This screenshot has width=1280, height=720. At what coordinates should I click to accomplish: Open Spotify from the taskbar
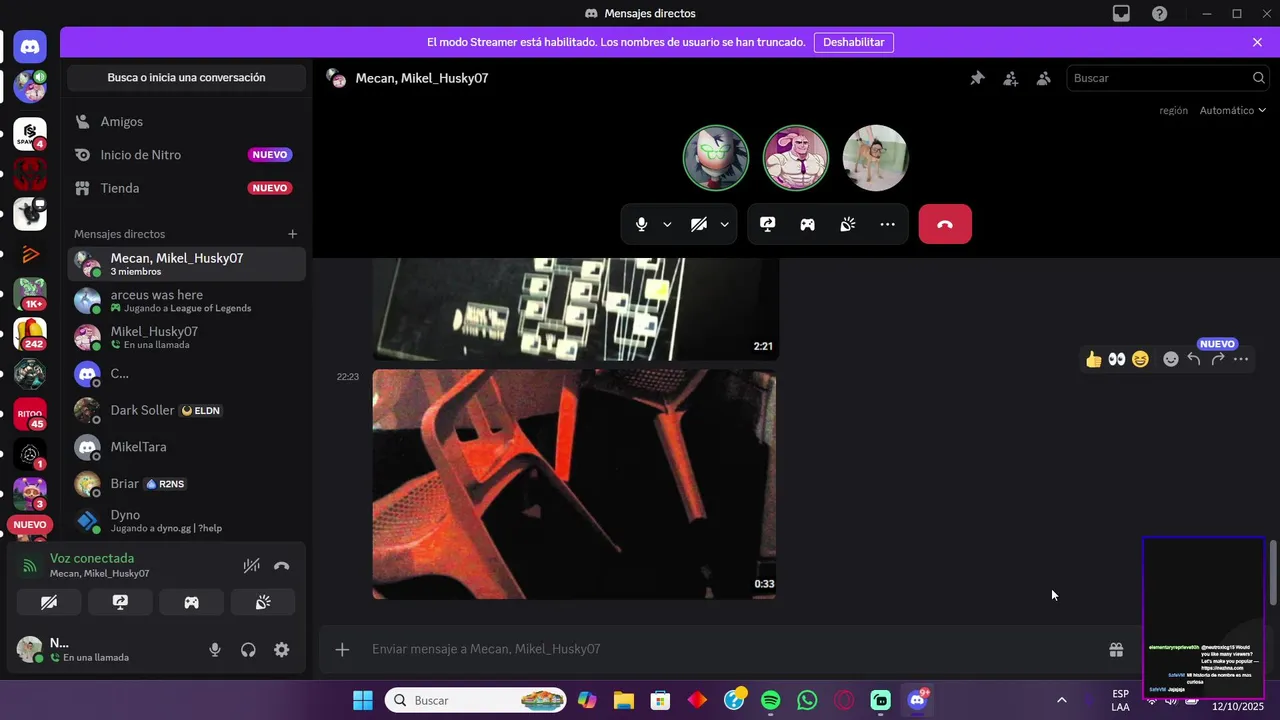770,700
